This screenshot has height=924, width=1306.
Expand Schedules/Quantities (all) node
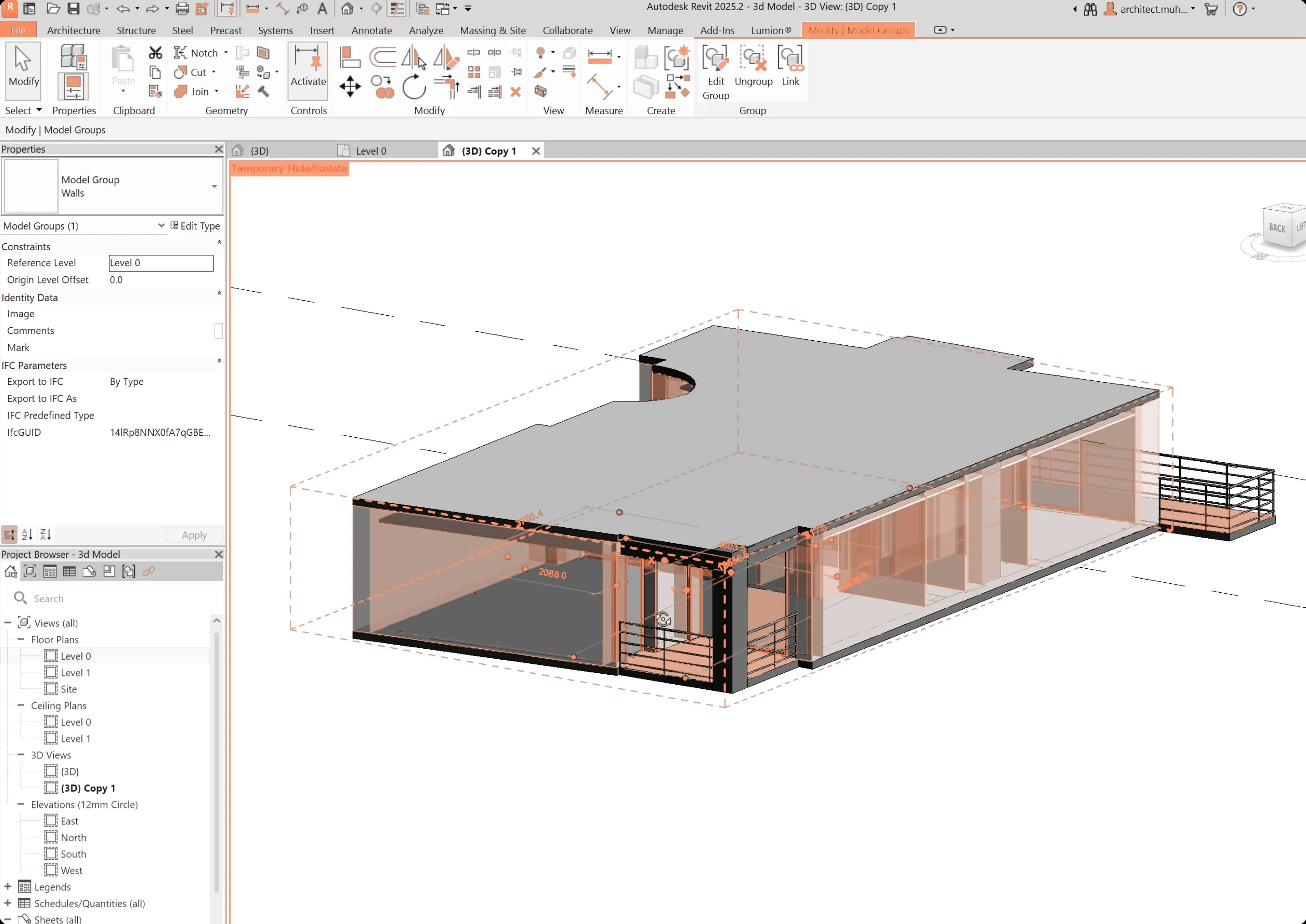[x=8, y=903]
